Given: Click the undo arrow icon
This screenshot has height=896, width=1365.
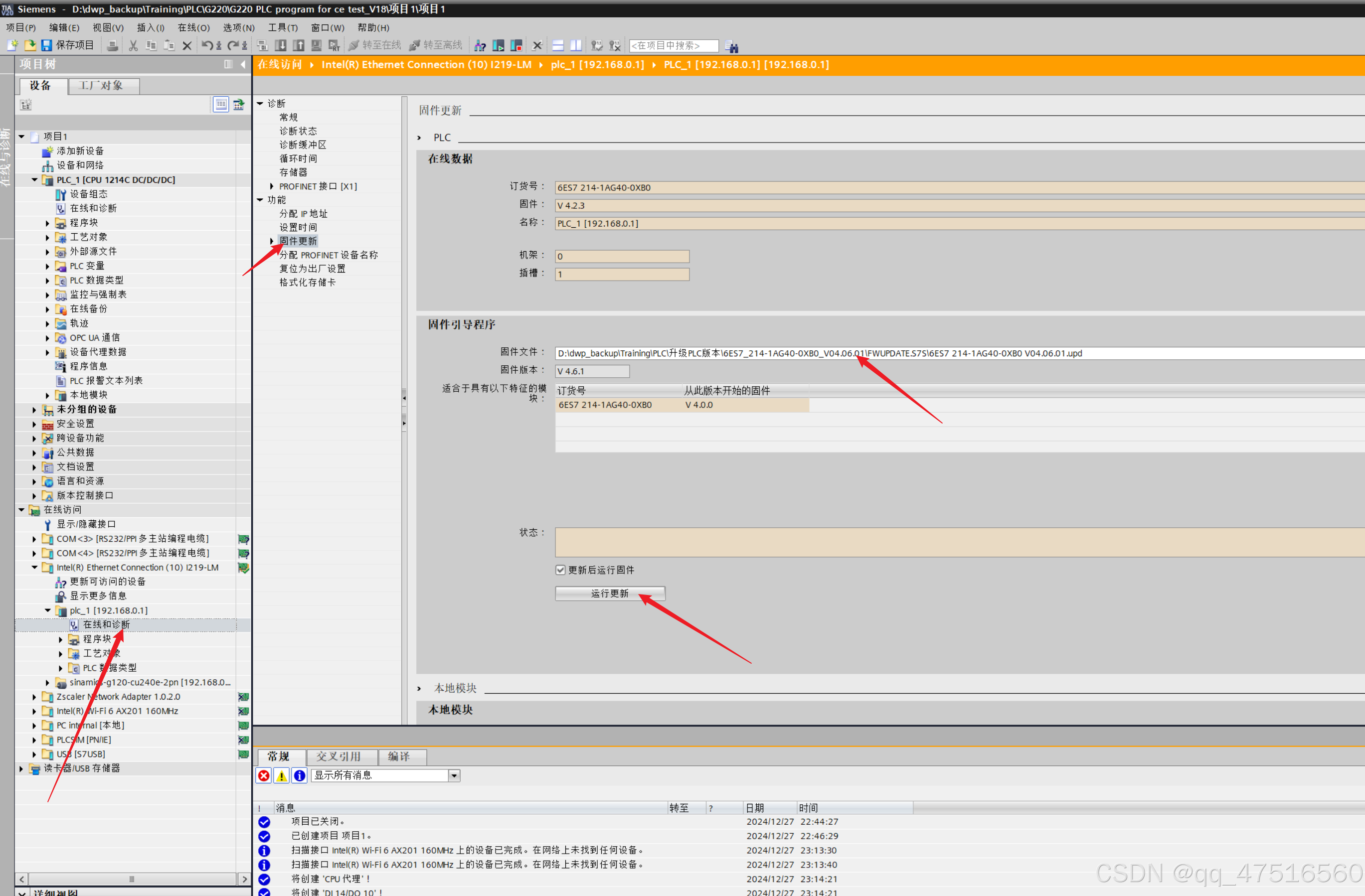Looking at the screenshot, I should 206,45.
